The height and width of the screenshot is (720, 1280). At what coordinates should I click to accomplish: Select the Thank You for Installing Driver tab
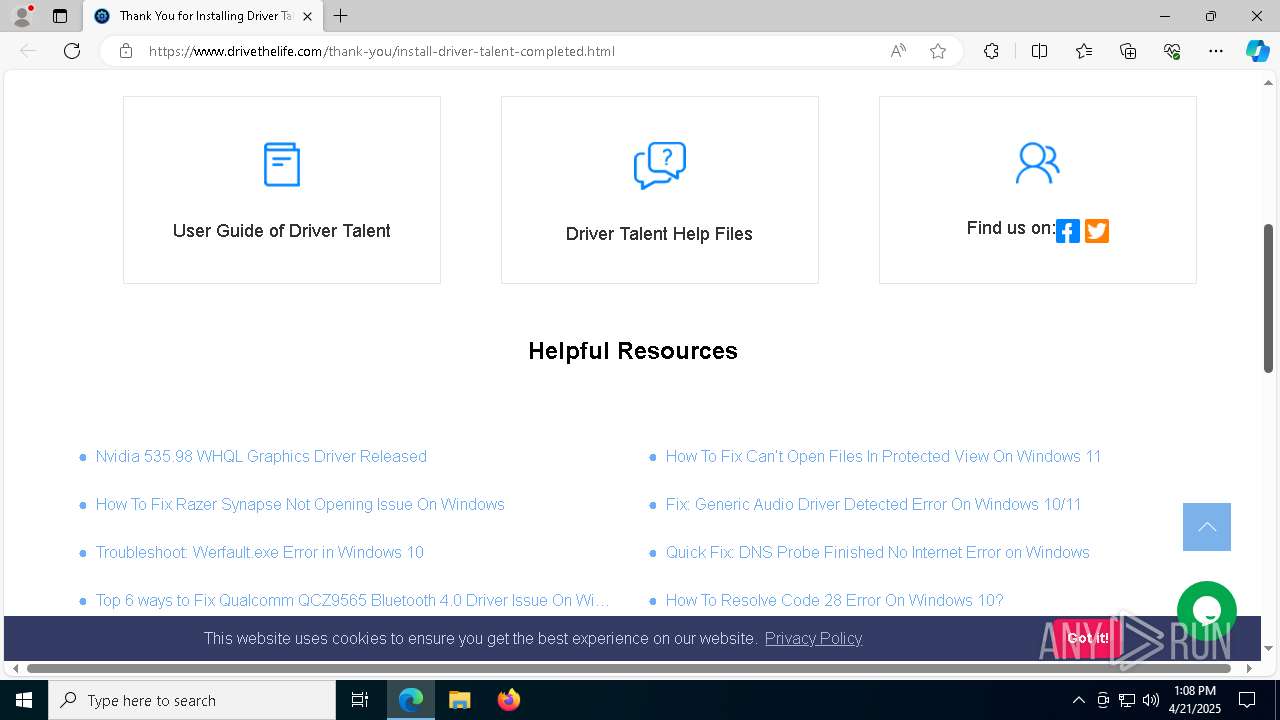(204, 16)
